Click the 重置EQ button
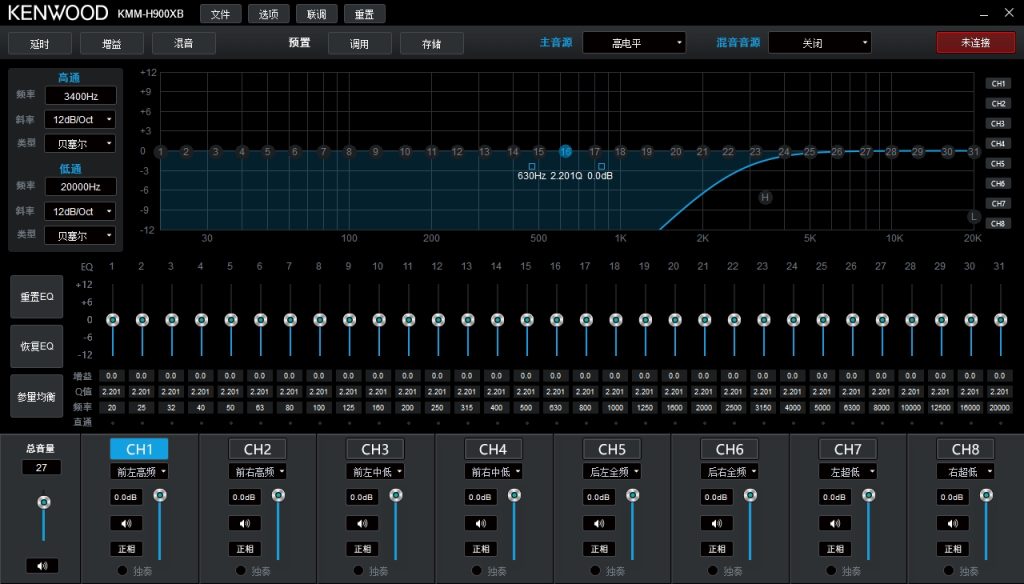Viewport: 1024px width, 584px height. click(37, 297)
